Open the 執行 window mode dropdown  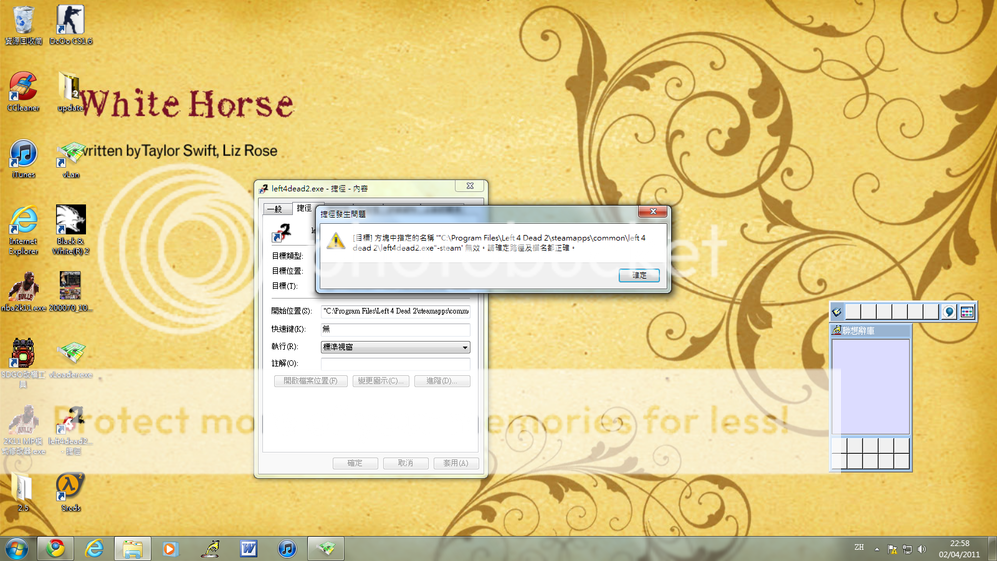(395, 347)
